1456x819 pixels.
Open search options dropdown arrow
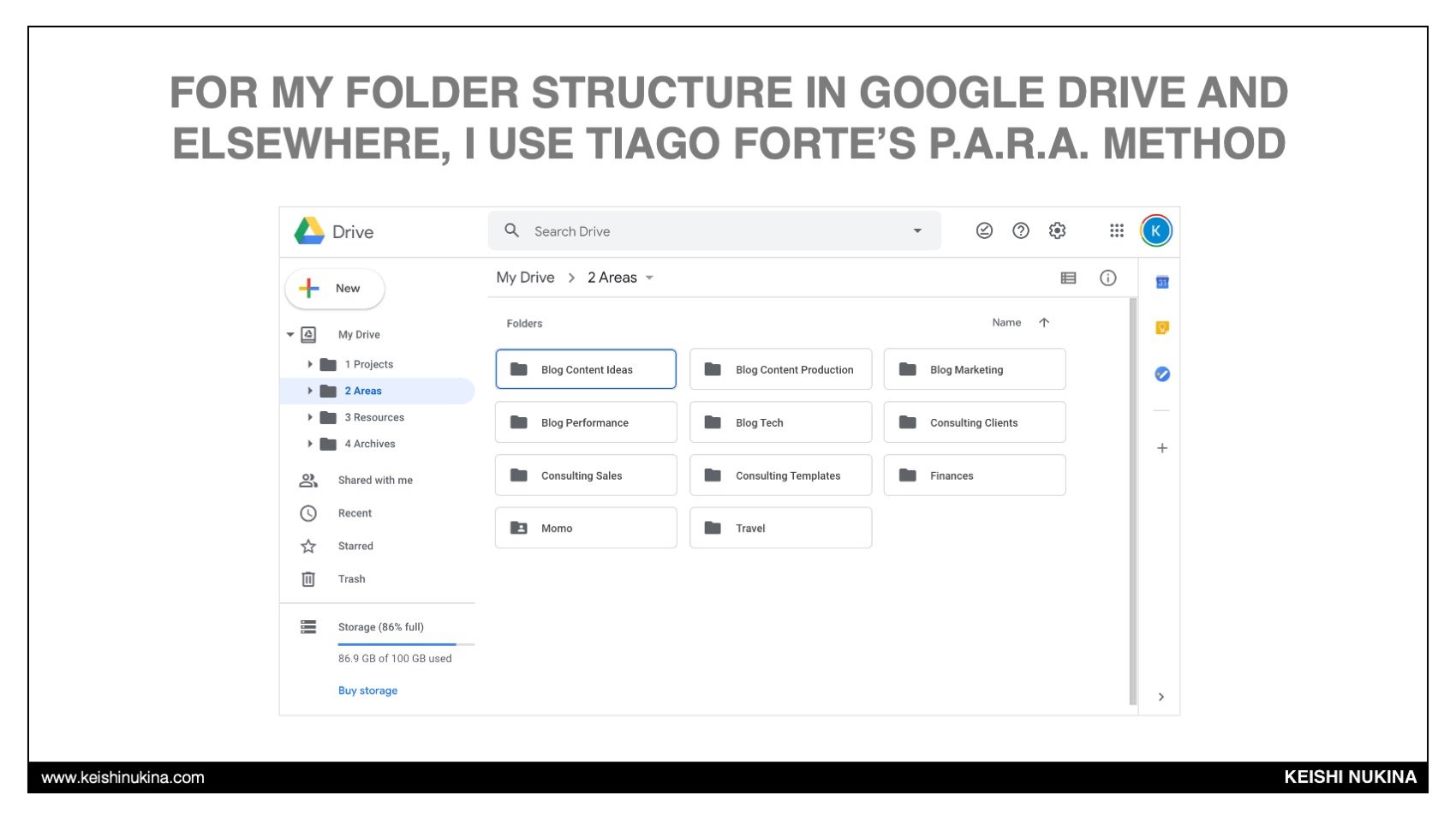pos(917,230)
